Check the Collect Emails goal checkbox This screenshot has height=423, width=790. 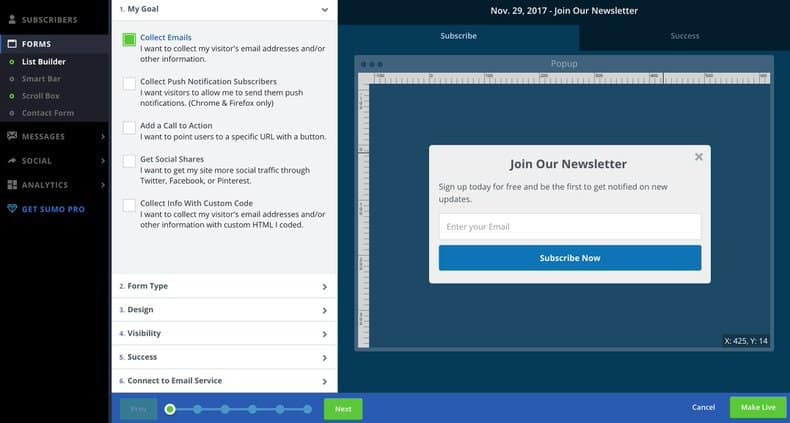[x=129, y=40]
